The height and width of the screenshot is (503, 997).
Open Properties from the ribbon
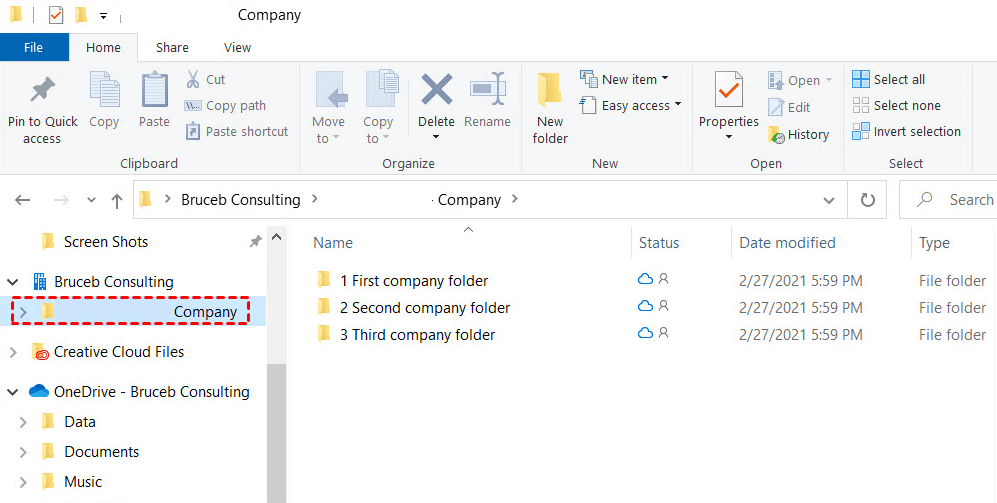click(x=728, y=92)
